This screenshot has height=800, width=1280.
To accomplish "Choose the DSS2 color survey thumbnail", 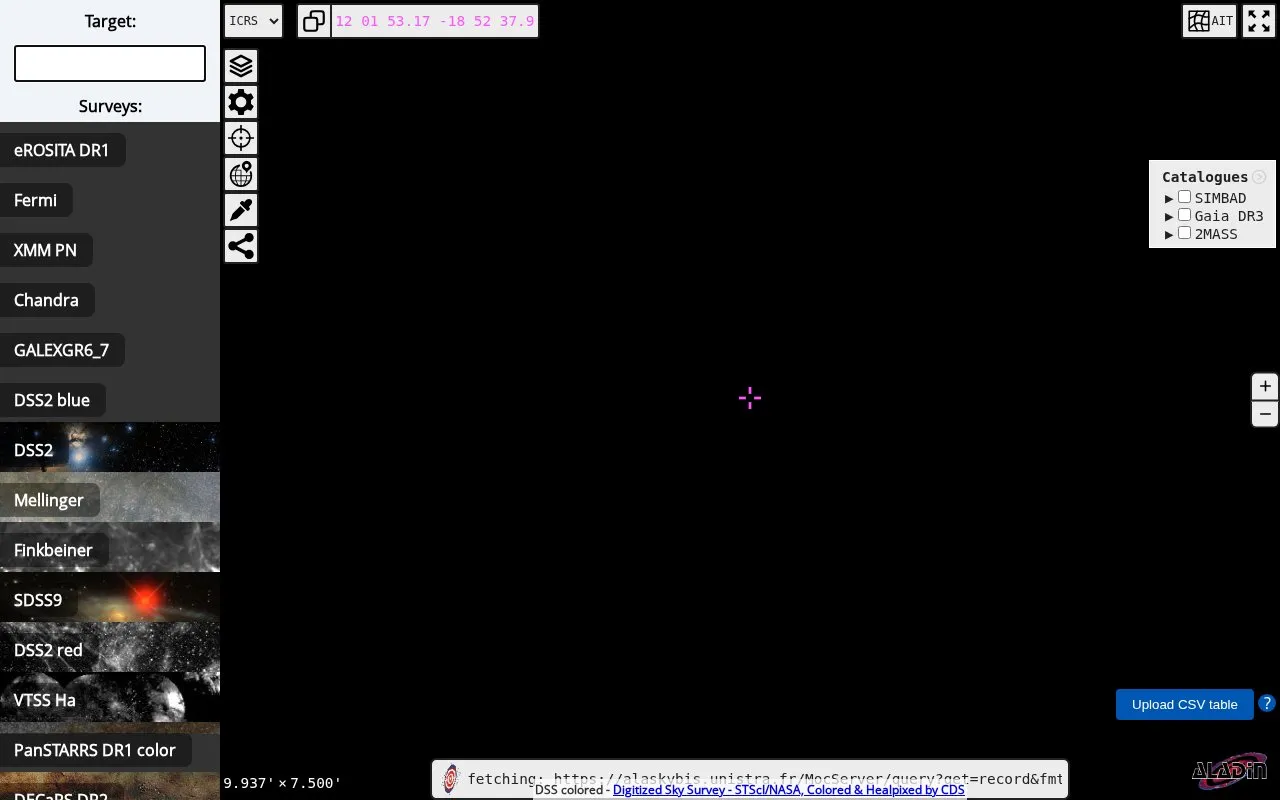I will pyautogui.click(x=110, y=447).
